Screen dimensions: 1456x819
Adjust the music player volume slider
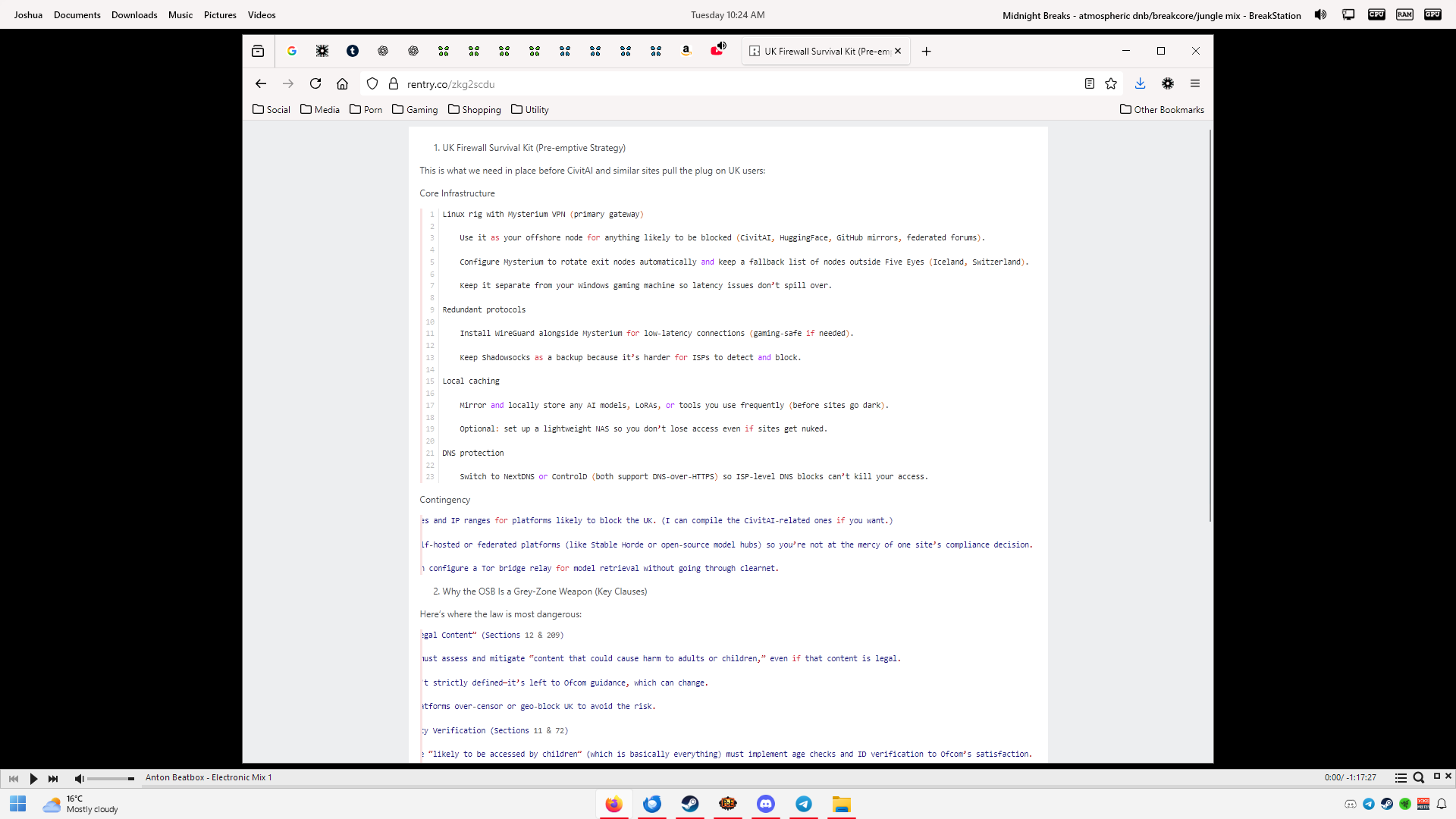click(111, 779)
